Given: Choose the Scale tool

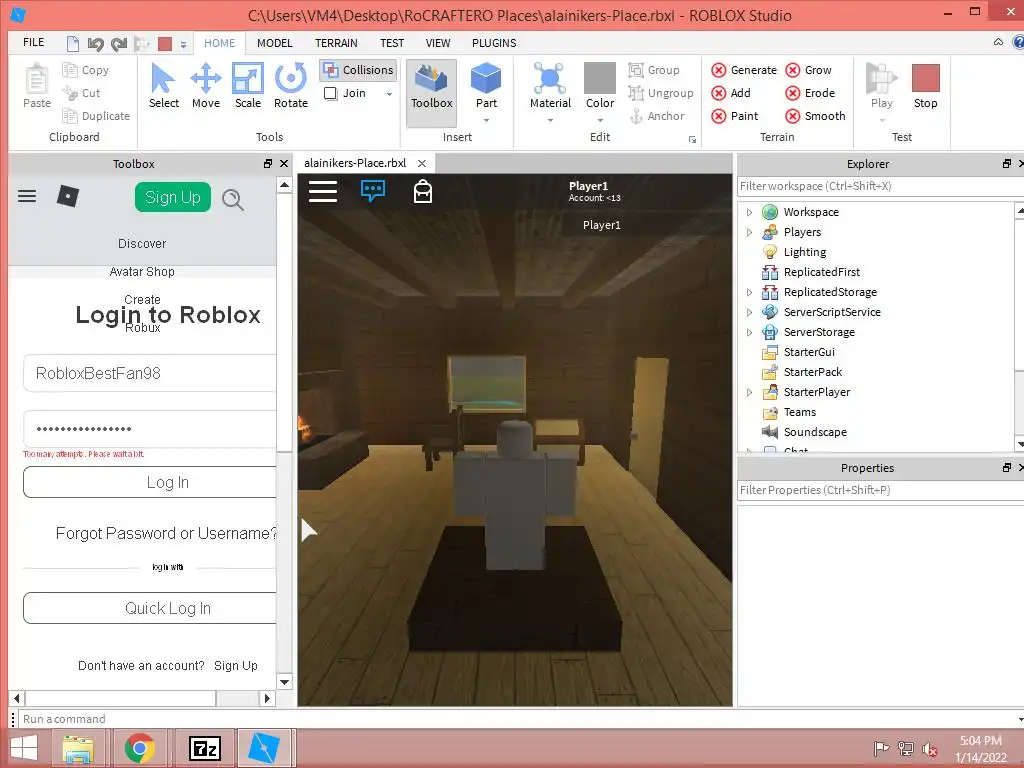Looking at the screenshot, I should tap(248, 86).
